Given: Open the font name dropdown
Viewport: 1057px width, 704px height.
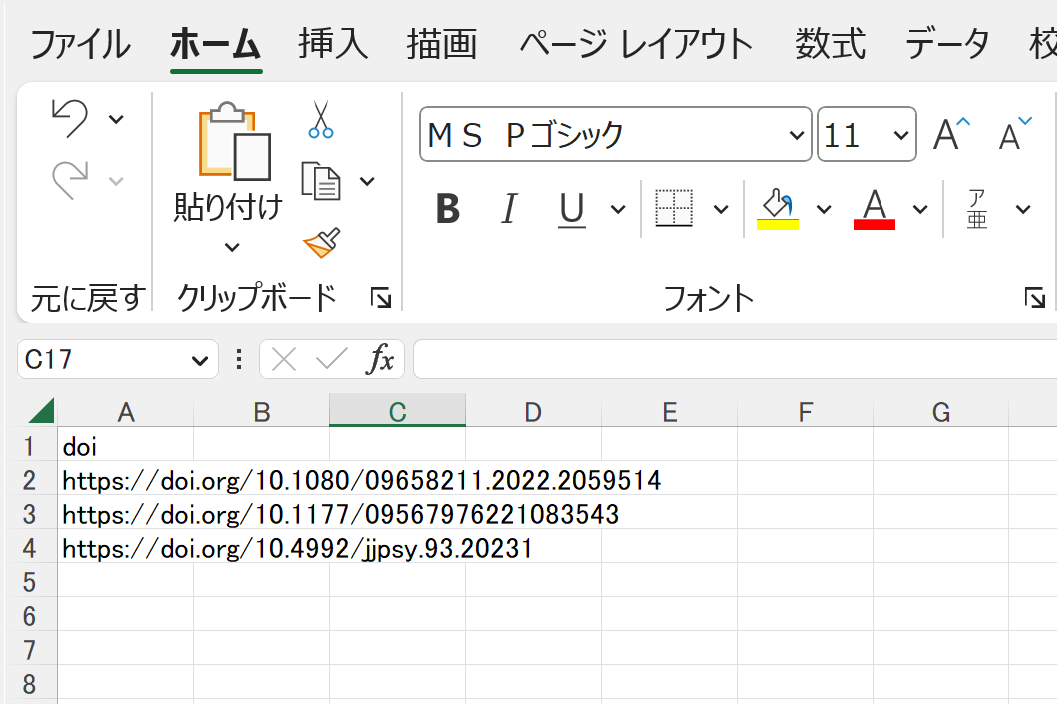Looking at the screenshot, I should coord(797,135).
